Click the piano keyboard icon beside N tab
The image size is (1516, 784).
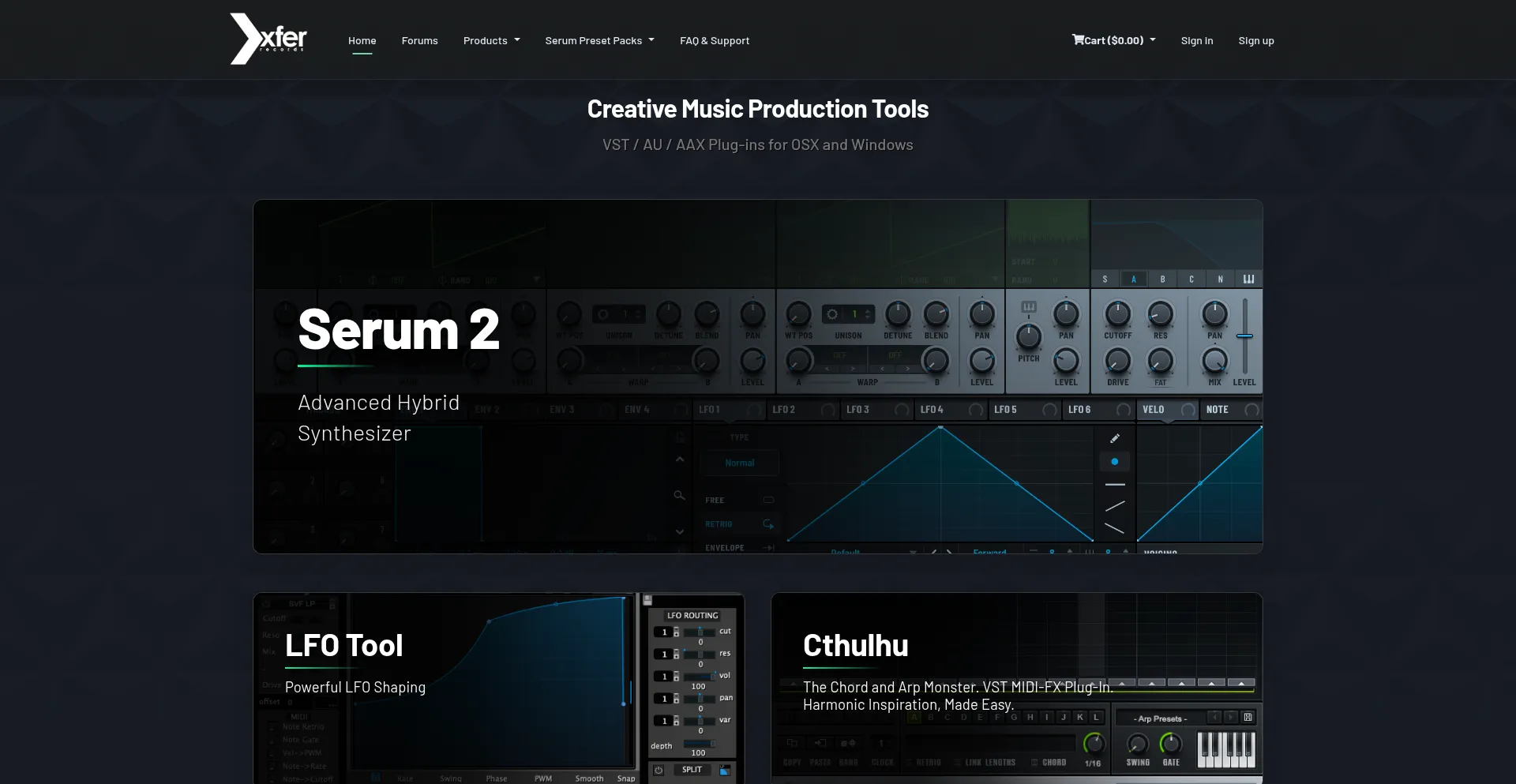tap(1248, 279)
